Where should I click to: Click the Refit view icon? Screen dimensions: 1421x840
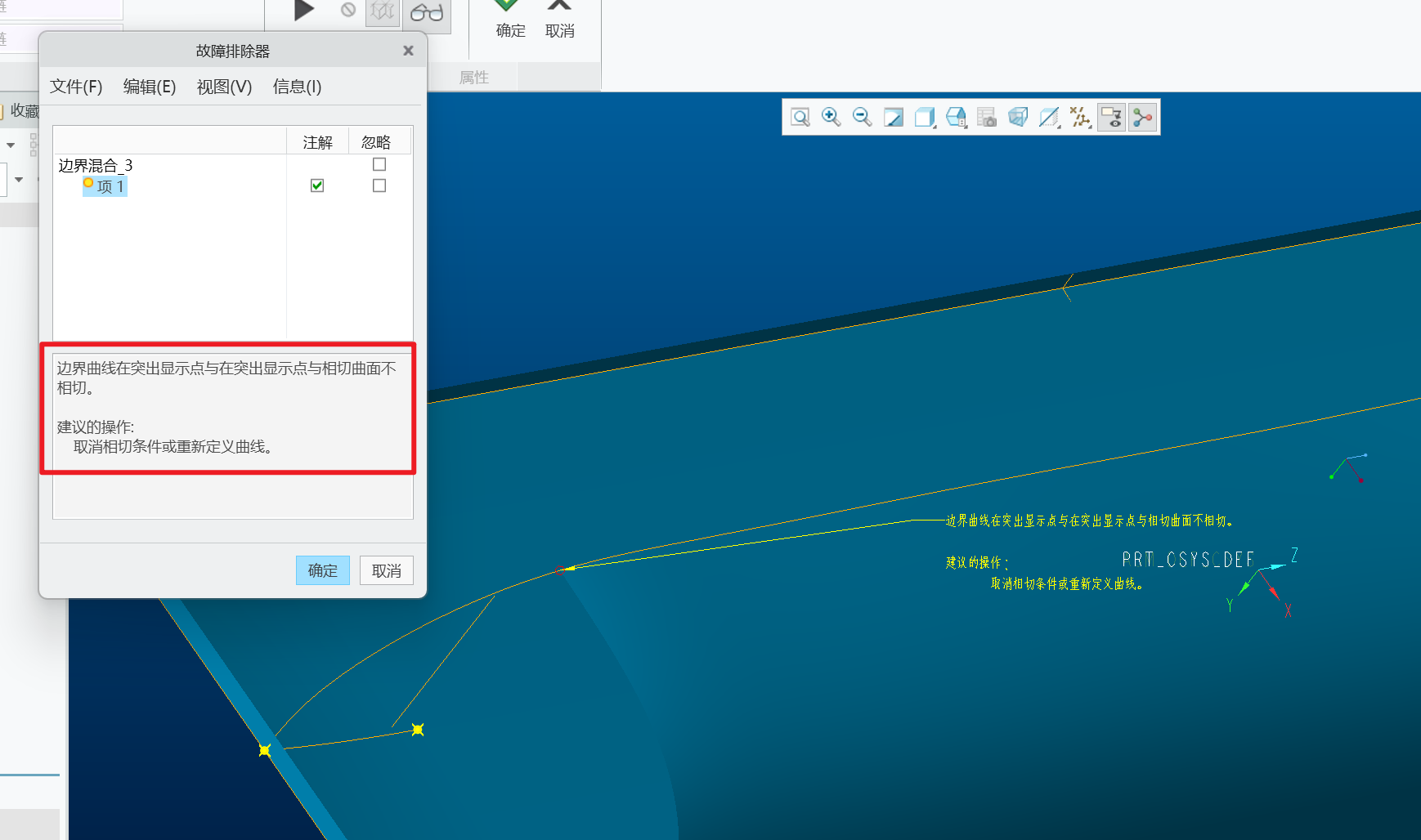pyautogui.click(x=800, y=118)
